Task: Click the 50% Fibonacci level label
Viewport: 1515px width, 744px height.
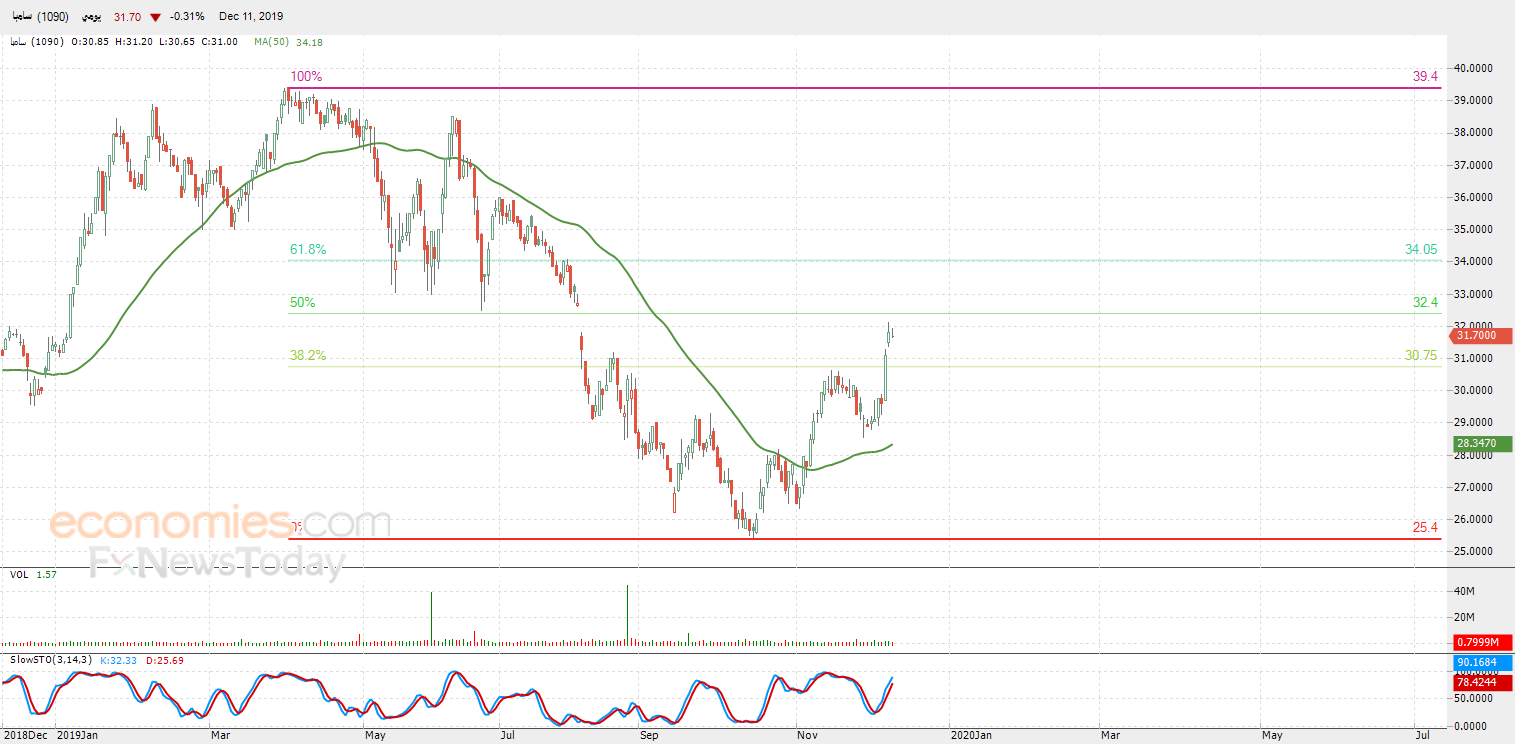Action: tap(303, 302)
